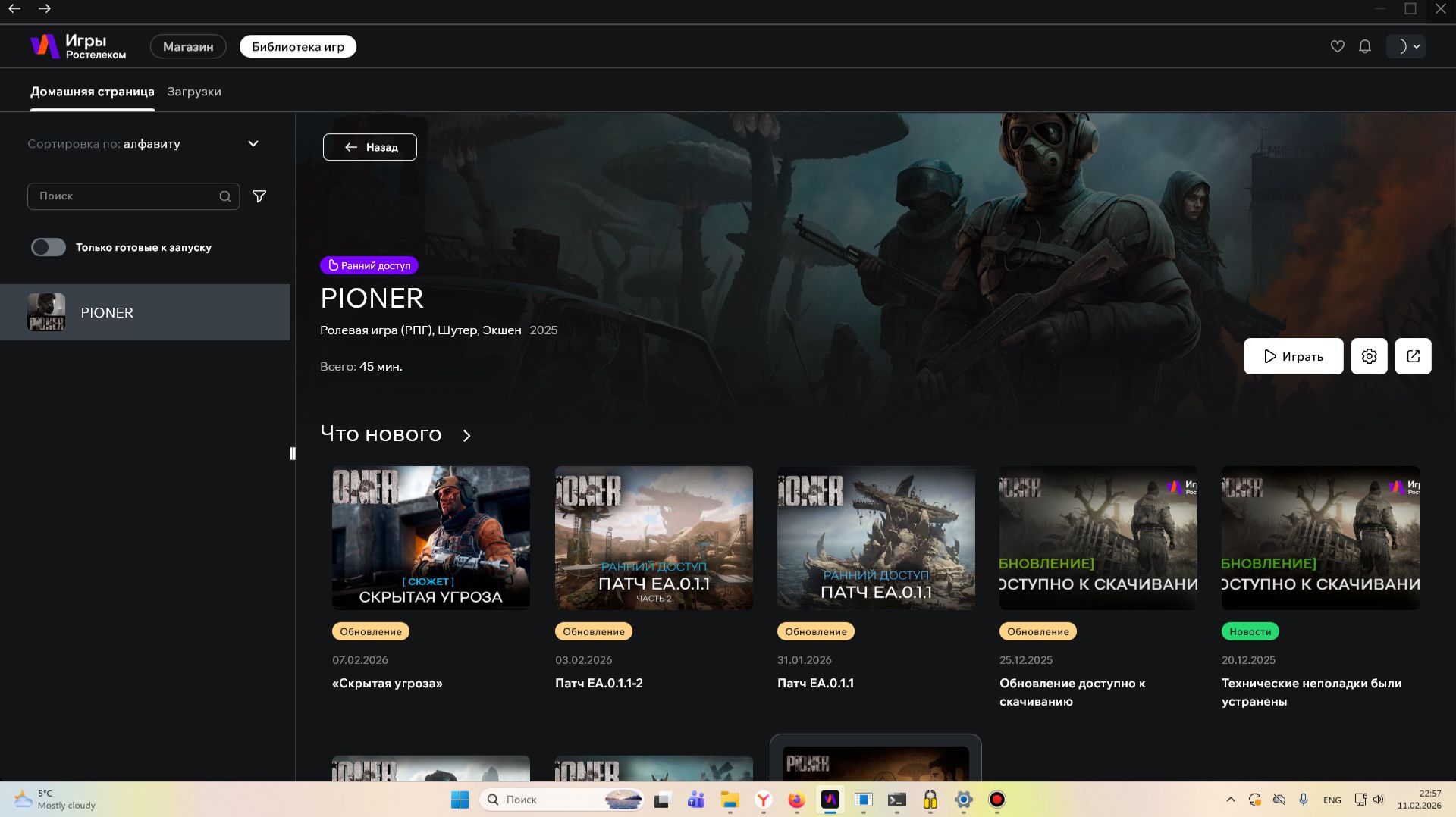
Task: Select PIONER in the game list
Action: click(145, 312)
